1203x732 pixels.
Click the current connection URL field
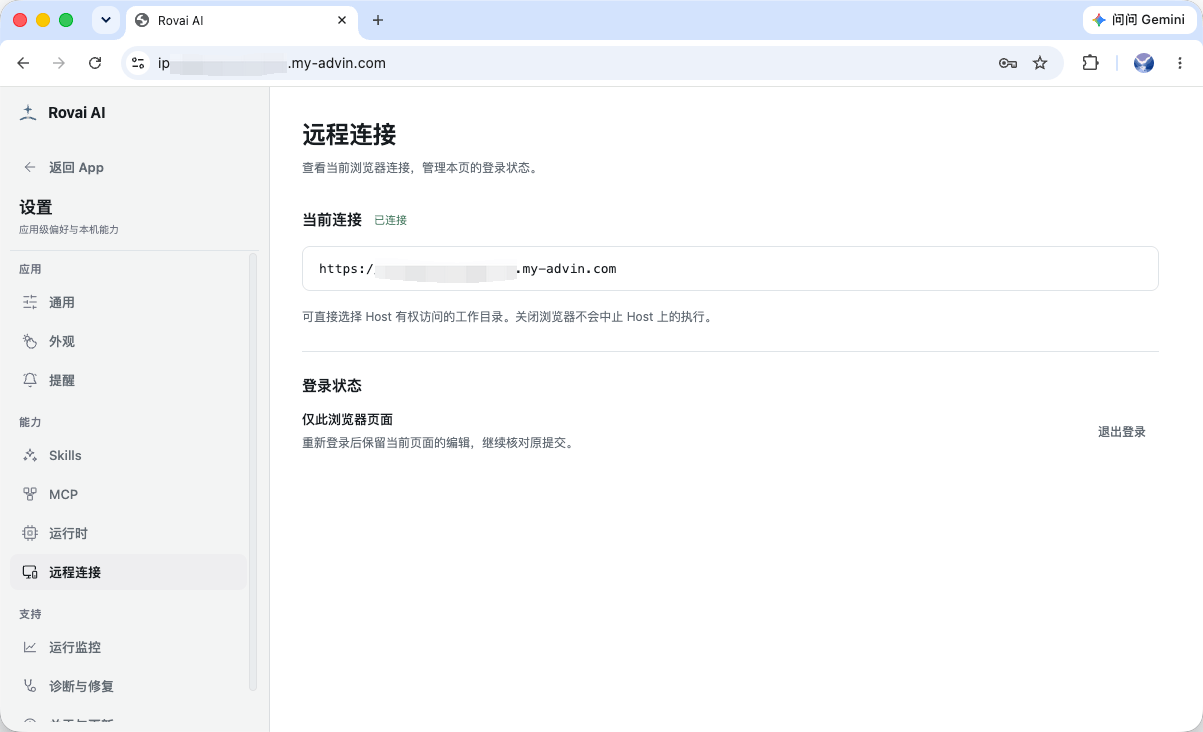730,269
